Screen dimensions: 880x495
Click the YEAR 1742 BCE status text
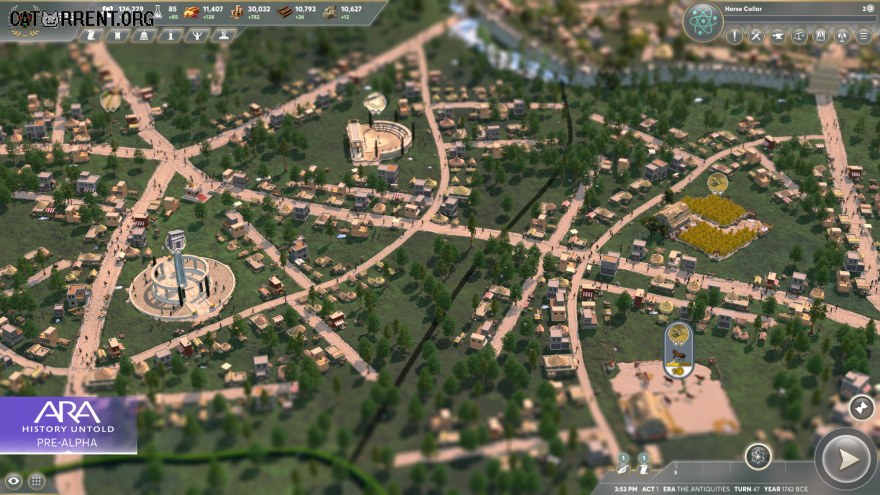786,489
